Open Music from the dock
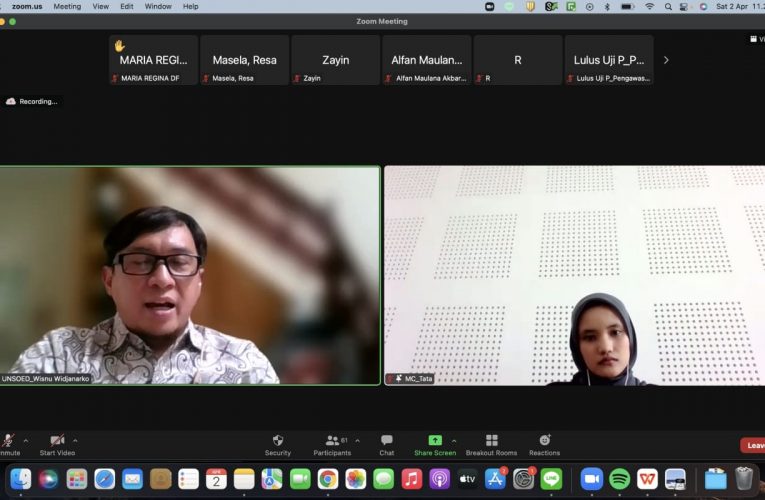The height and width of the screenshot is (500, 765). 412,479
